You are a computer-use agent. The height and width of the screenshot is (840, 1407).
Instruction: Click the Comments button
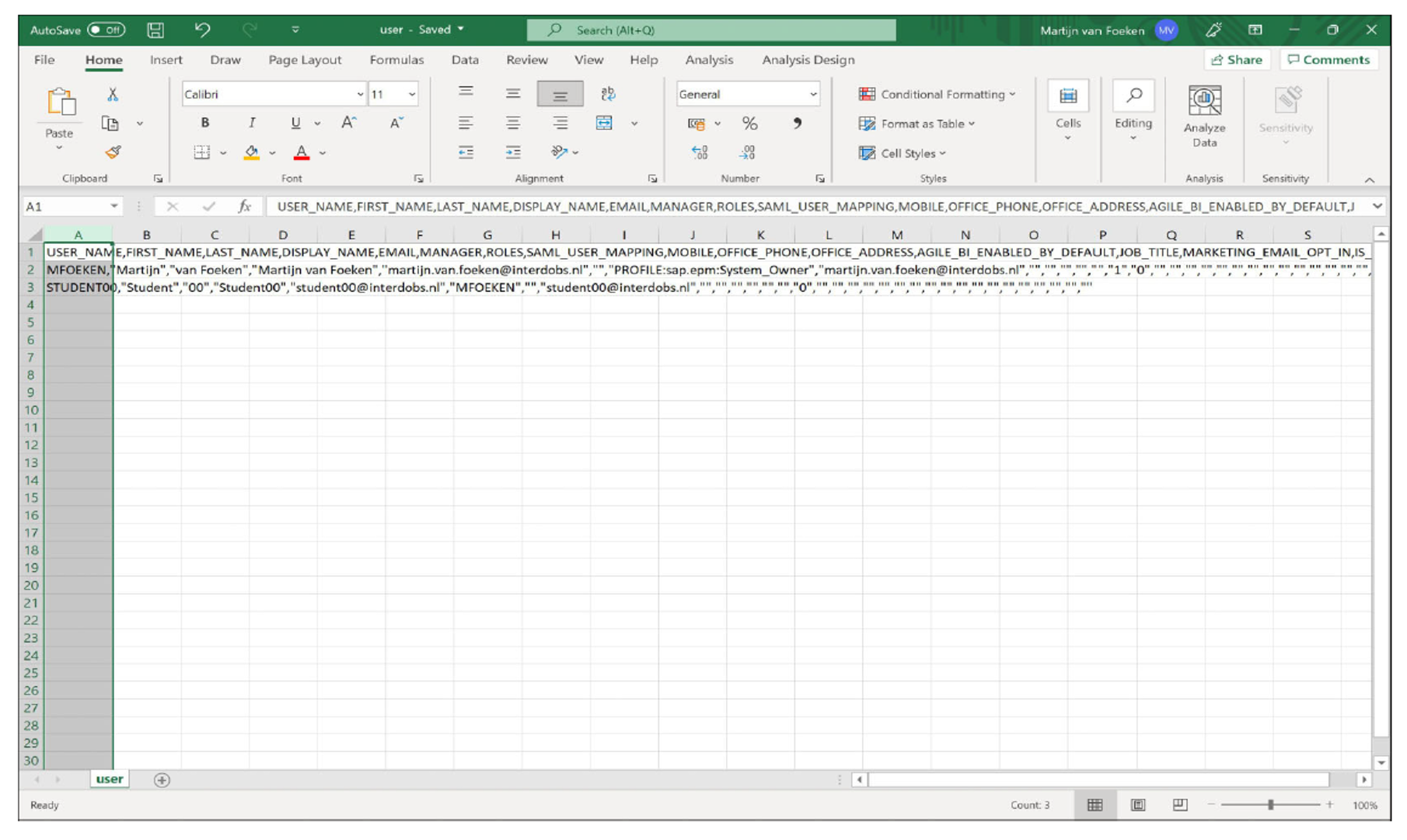[1329, 60]
